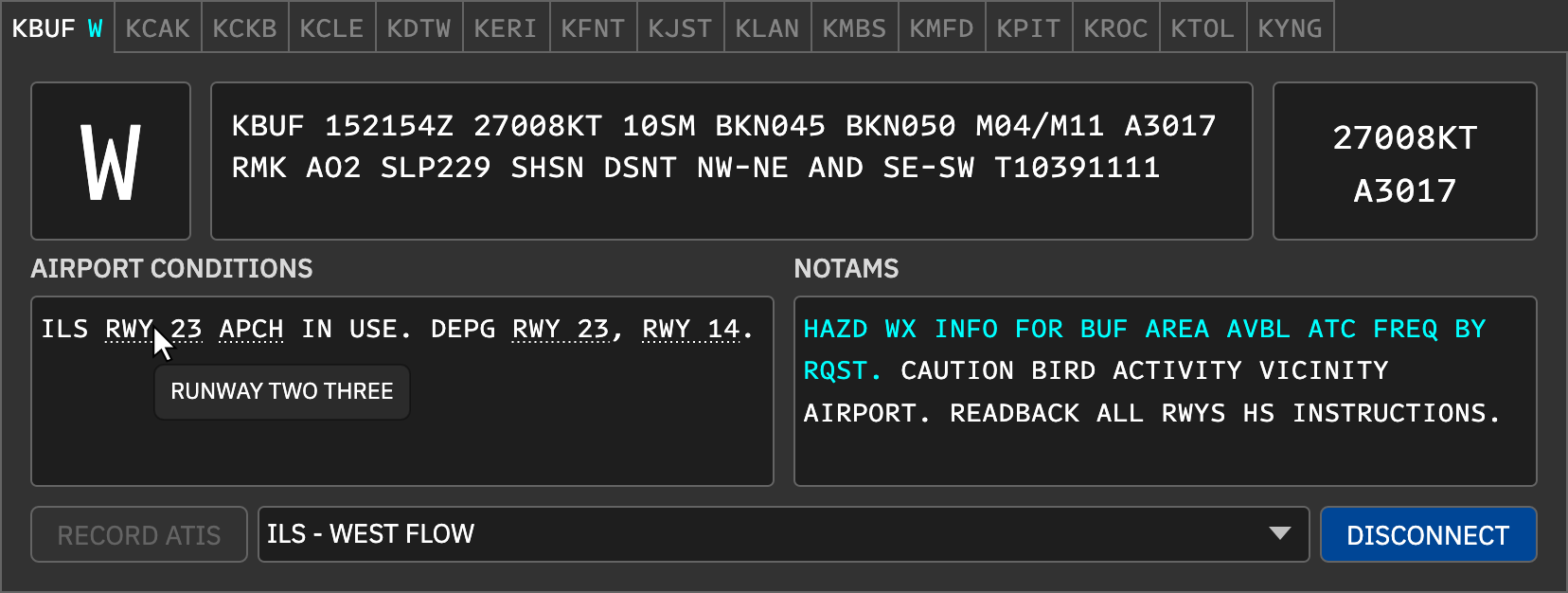Click the preset dropdown arrow
The width and height of the screenshot is (1568, 593).
(1280, 533)
